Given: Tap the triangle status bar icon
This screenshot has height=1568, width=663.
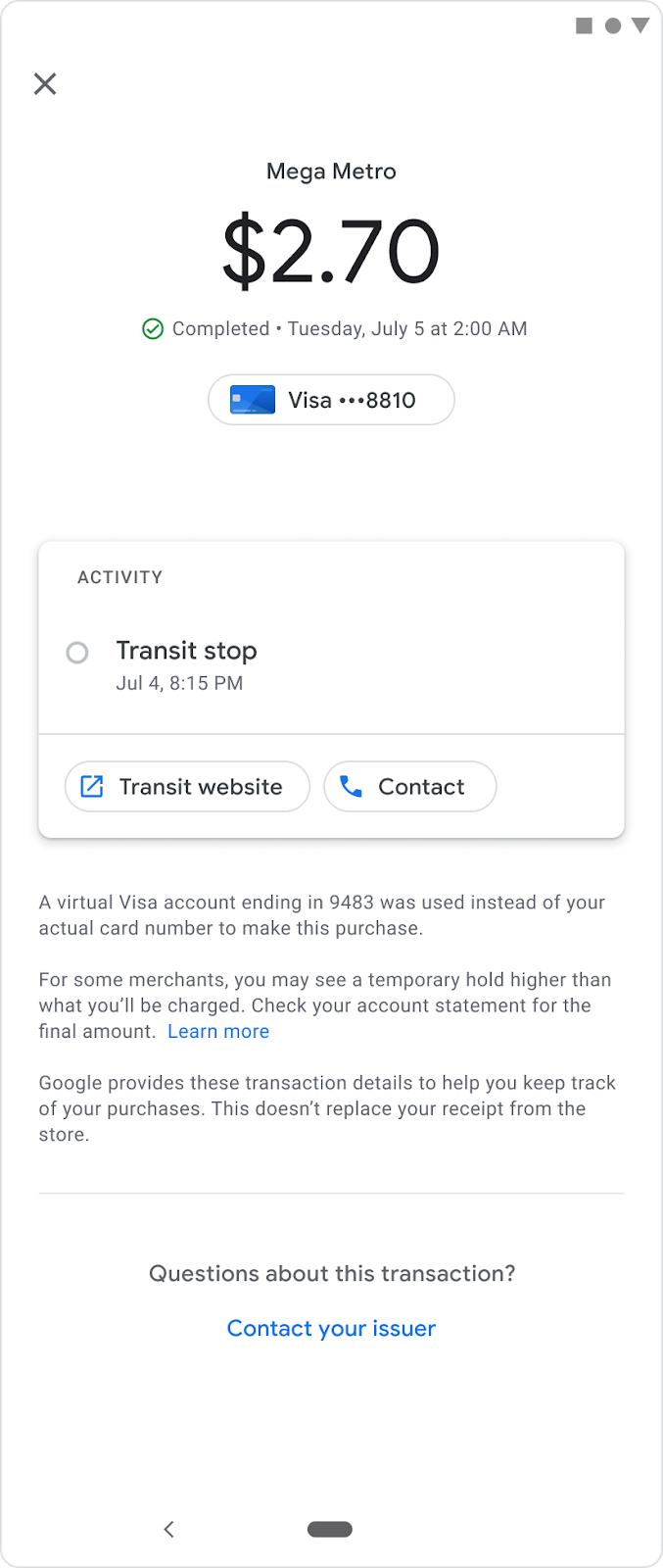Looking at the screenshot, I should pyautogui.click(x=640, y=25).
